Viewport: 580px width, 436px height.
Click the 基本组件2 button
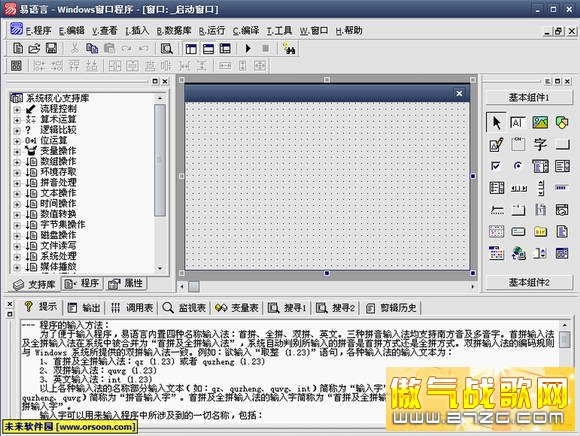tap(529, 283)
